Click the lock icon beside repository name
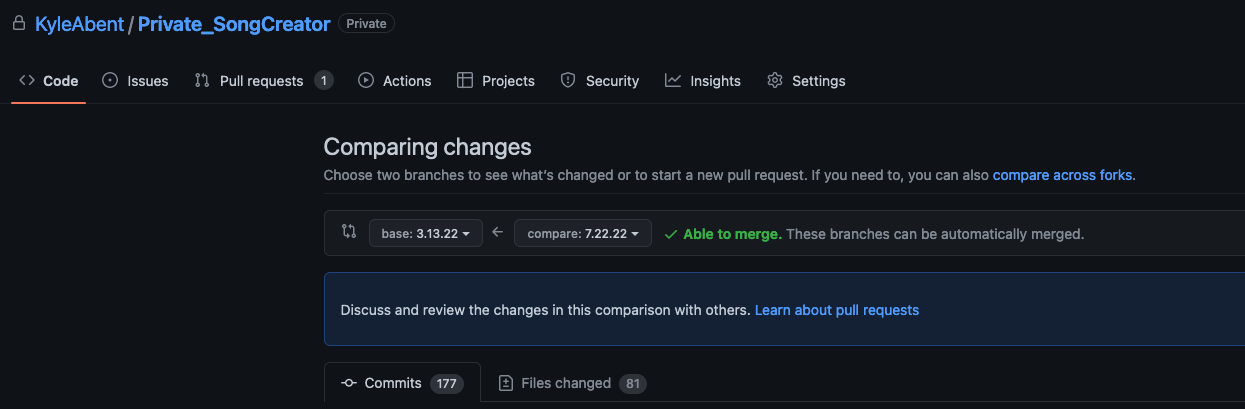 18,24
